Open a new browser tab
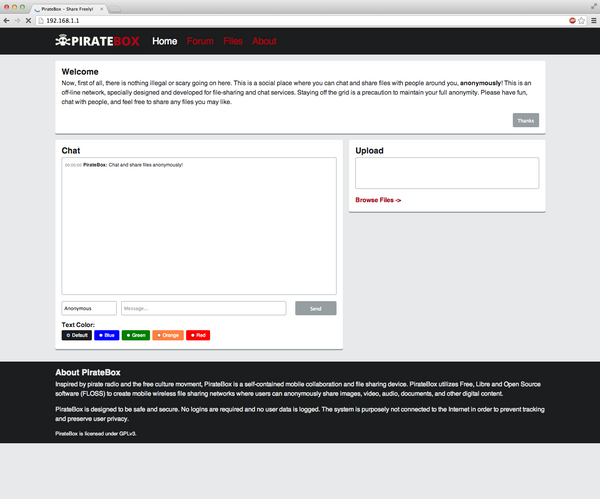This screenshot has width=600, height=499. pyautogui.click(x=115, y=9)
